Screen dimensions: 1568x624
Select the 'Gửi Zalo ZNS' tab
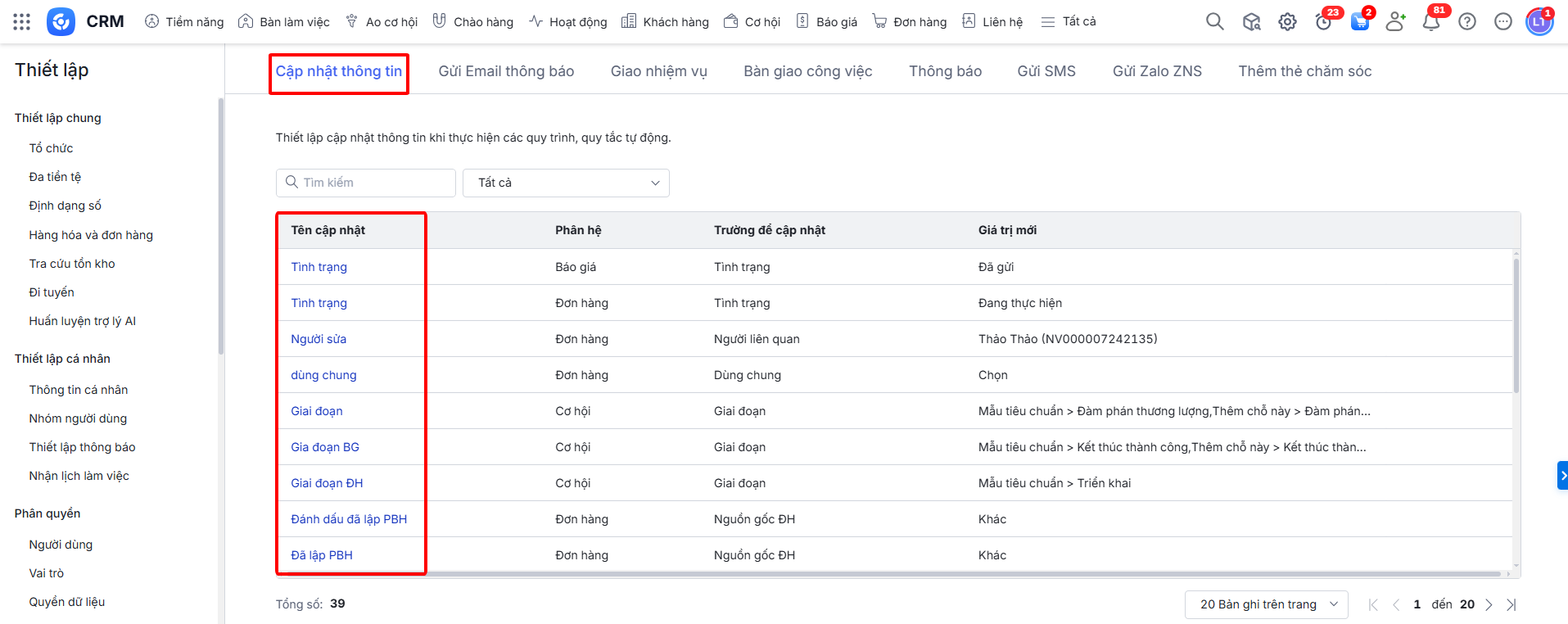point(1156,71)
